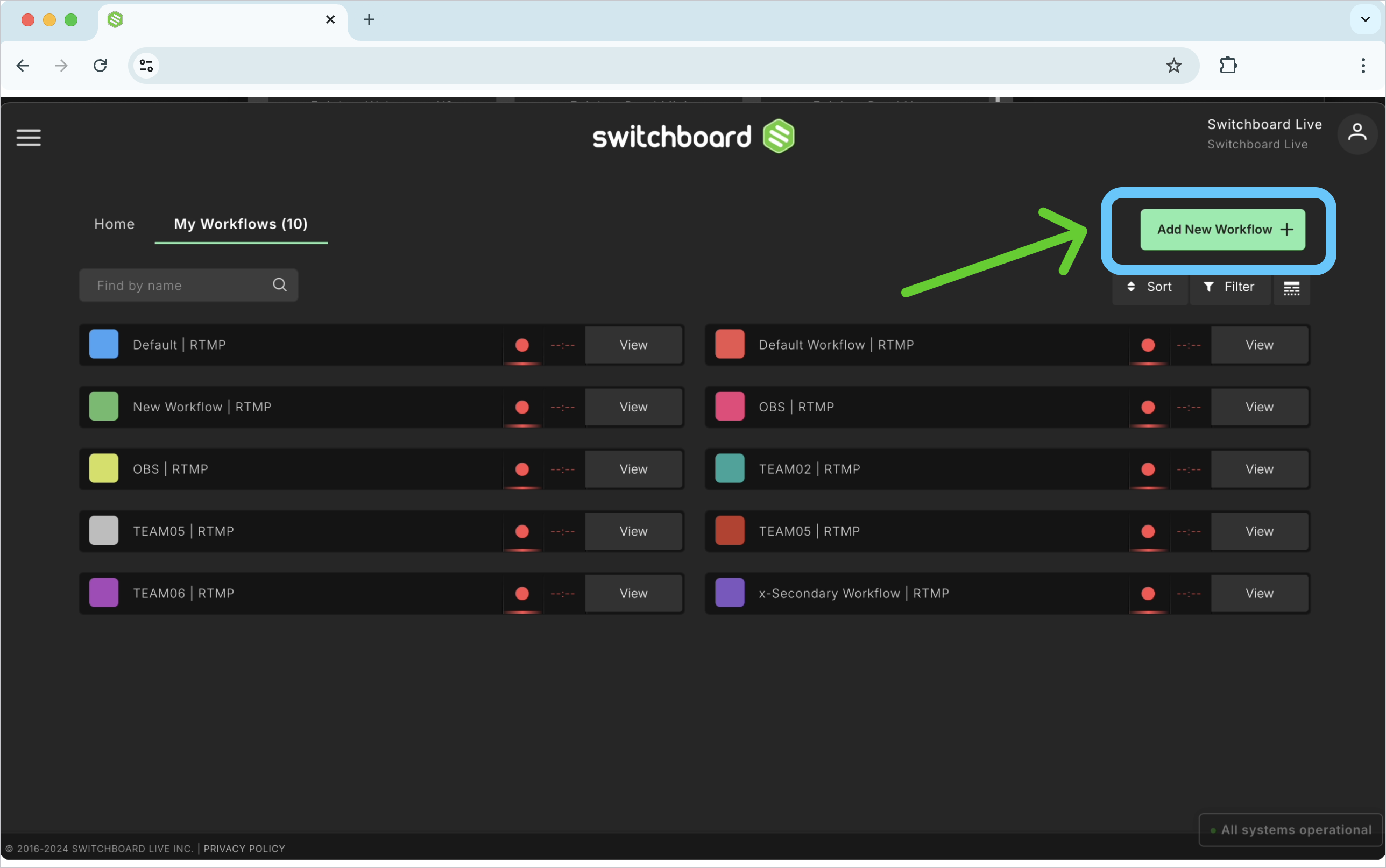
Task: View the Default Workflow | RTMP workflow
Action: click(x=1259, y=345)
